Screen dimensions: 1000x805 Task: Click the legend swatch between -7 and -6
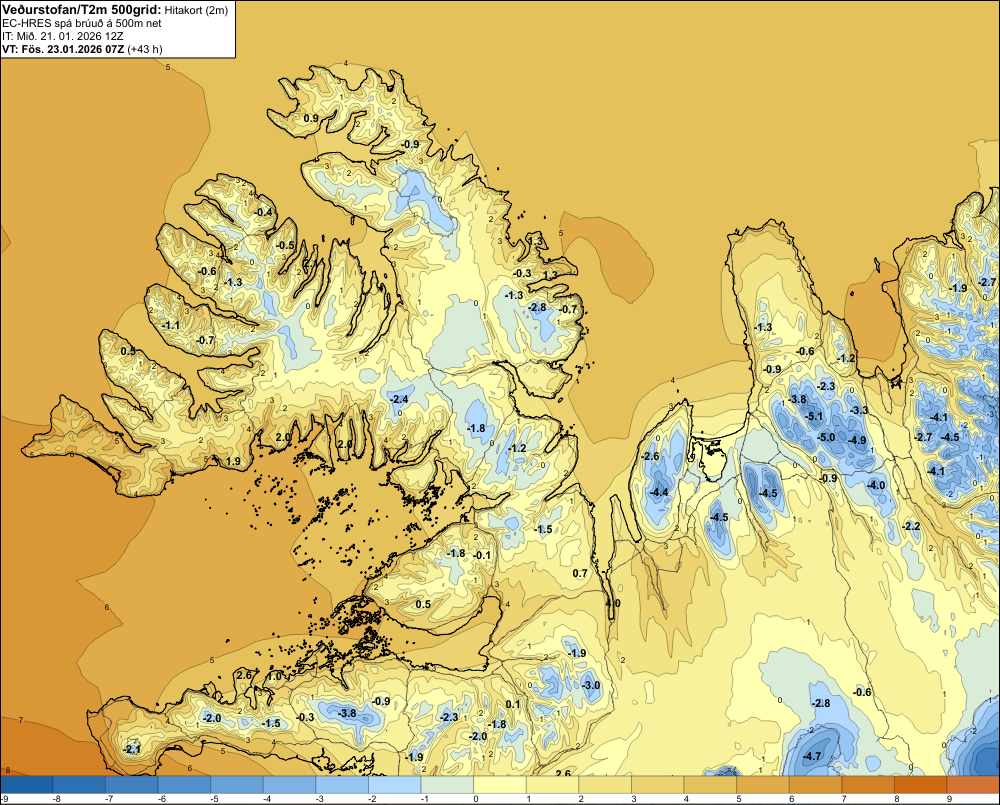pos(133,784)
